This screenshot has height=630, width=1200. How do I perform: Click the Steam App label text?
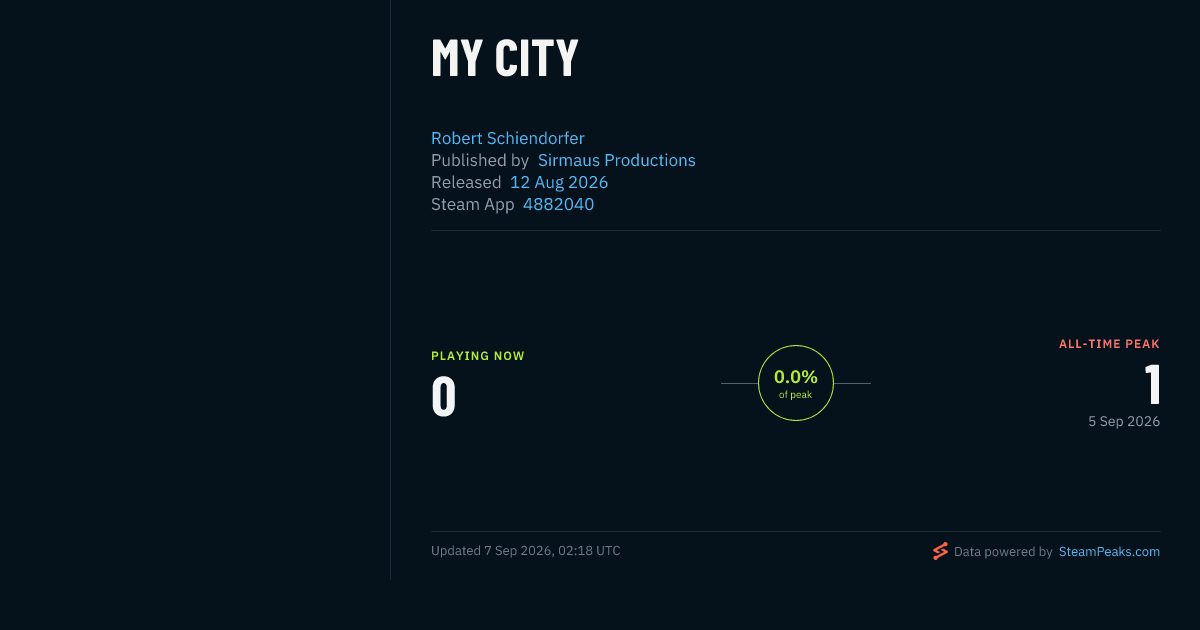(x=473, y=204)
